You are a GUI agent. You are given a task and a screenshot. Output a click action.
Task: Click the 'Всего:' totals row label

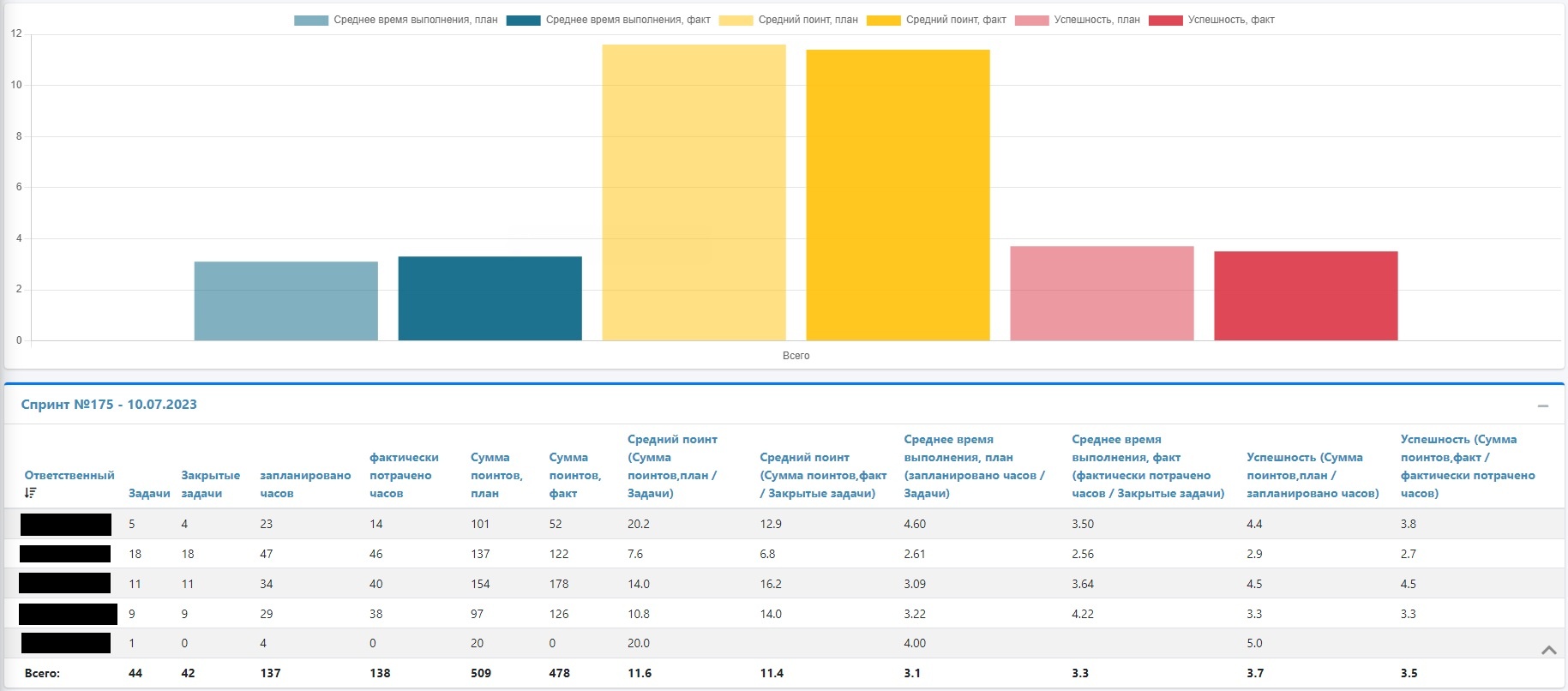[42, 673]
